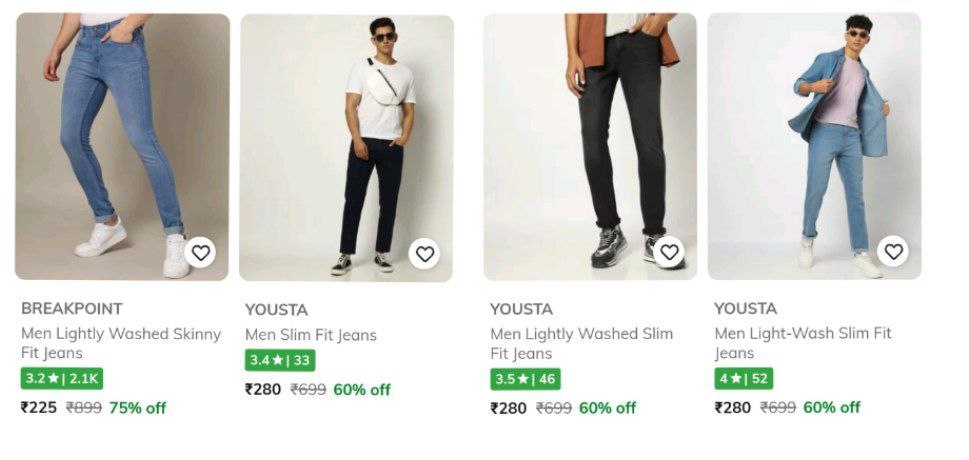Click the BREAKPOINT brand name

click(x=72, y=308)
